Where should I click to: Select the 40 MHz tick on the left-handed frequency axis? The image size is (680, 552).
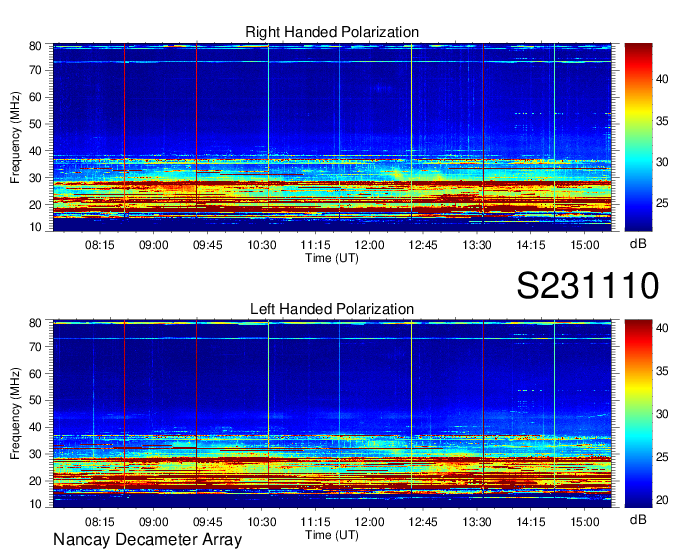tap(35, 428)
